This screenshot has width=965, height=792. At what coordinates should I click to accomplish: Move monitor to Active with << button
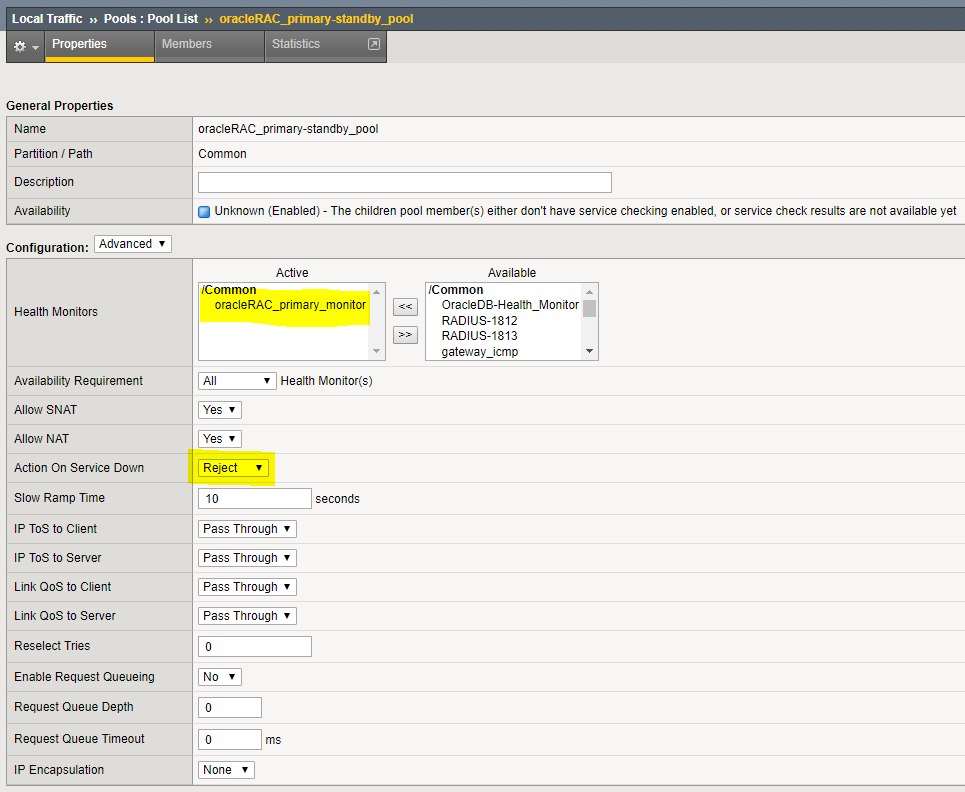(405, 306)
